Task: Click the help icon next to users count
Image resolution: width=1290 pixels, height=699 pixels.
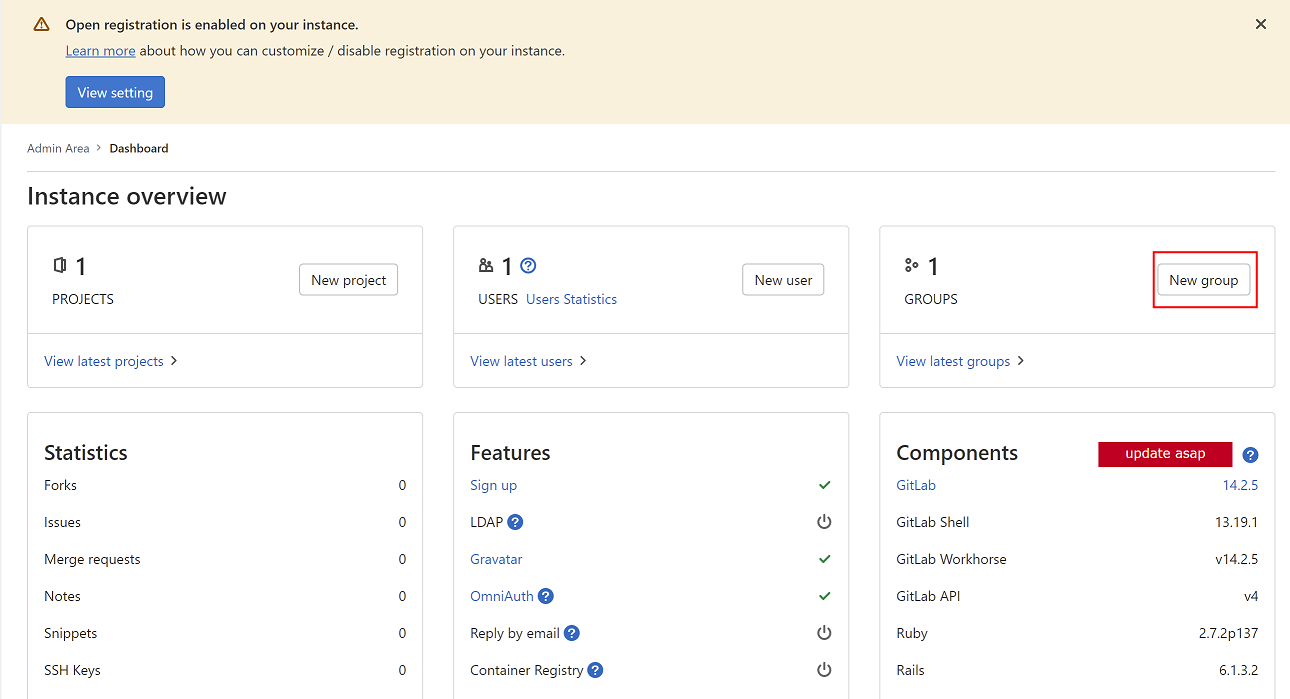Action: coord(529,266)
